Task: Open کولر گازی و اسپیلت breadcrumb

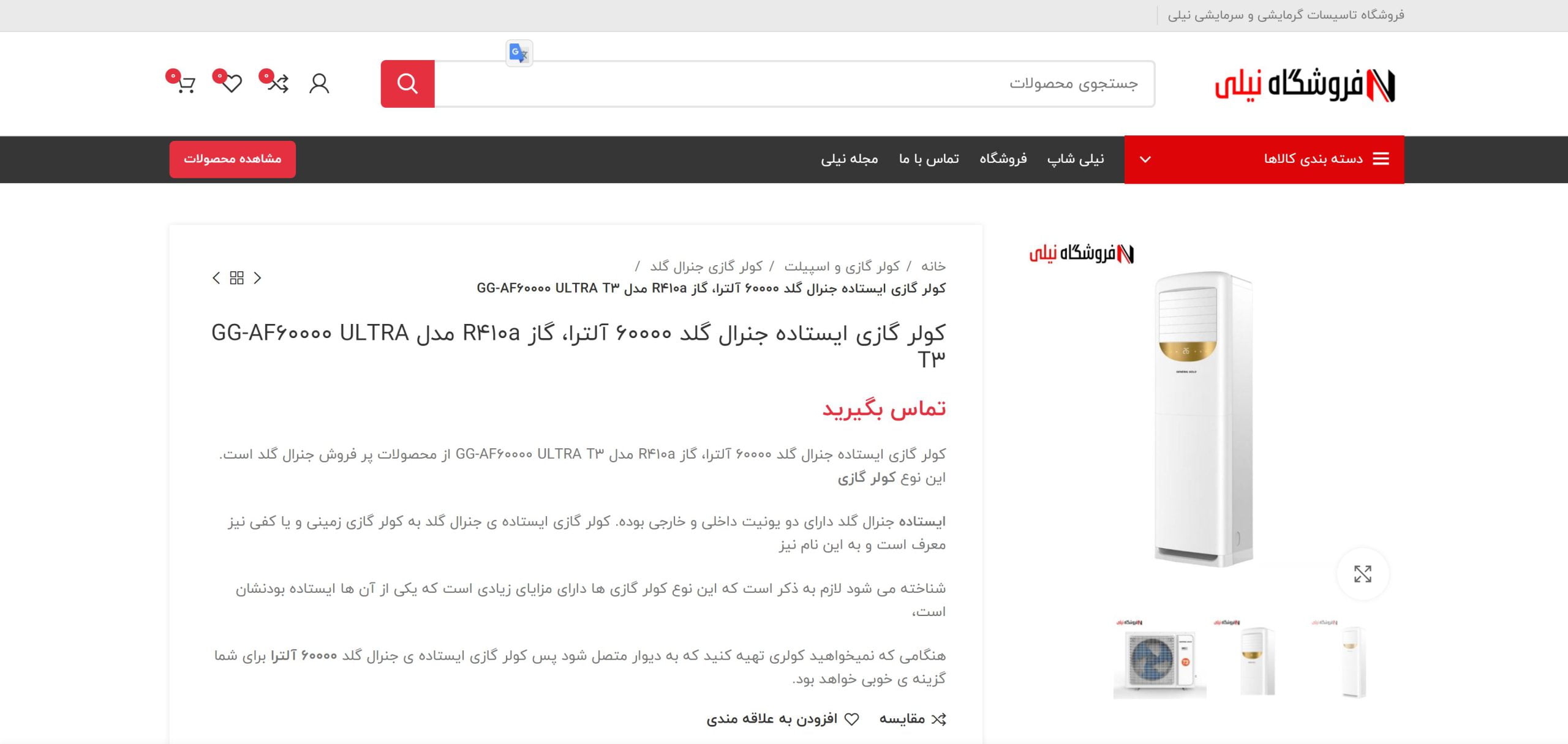Action: 842,266
